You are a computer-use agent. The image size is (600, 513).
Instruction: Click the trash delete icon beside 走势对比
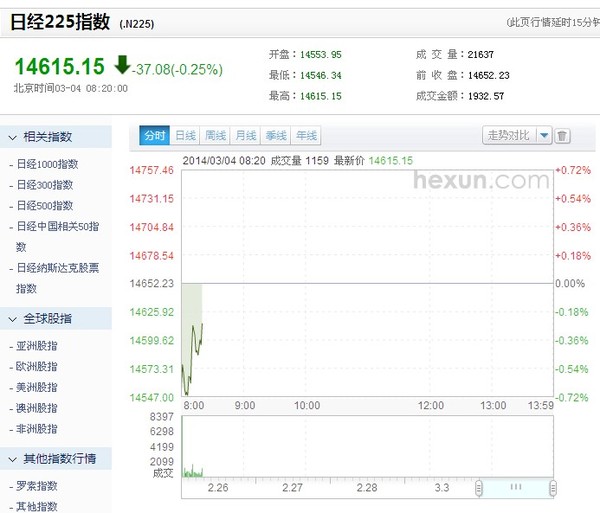pyautogui.click(x=563, y=136)
